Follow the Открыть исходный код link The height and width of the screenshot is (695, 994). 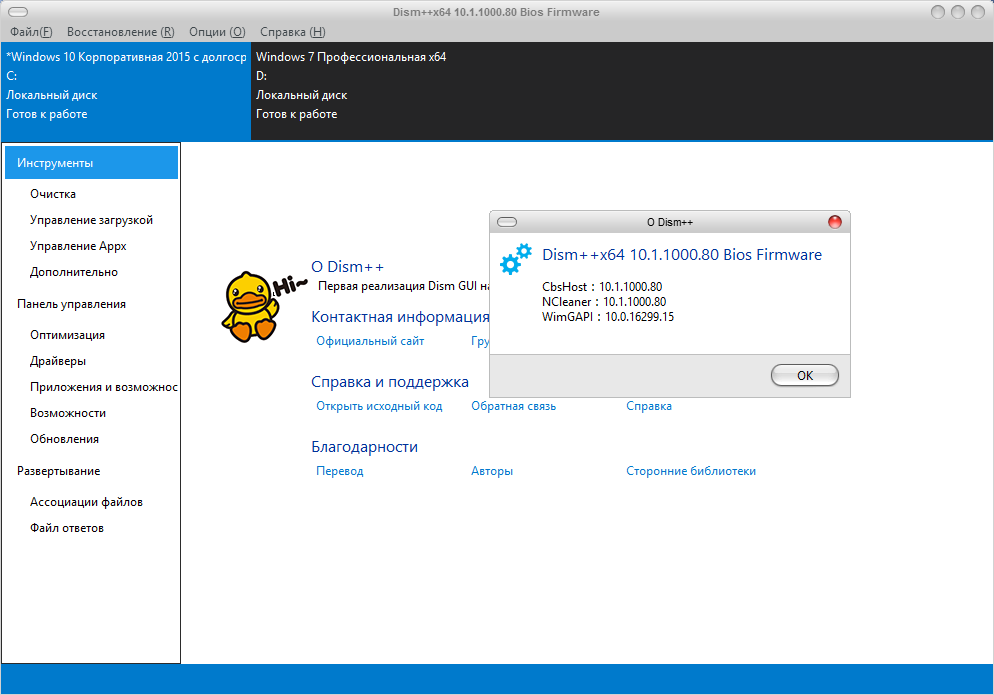[379, 406]
